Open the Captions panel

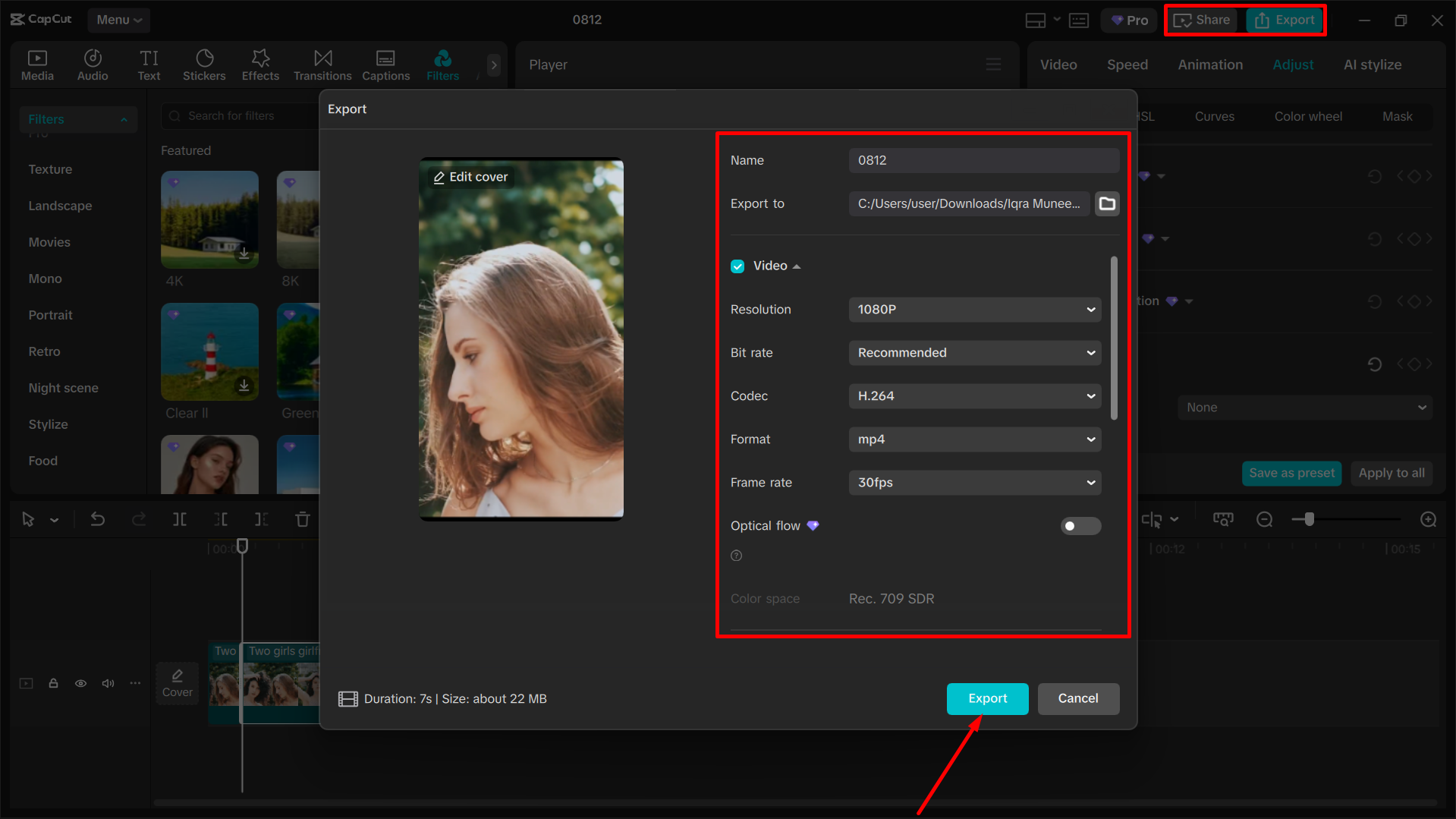pyautogui.click(x=385, y=65)
